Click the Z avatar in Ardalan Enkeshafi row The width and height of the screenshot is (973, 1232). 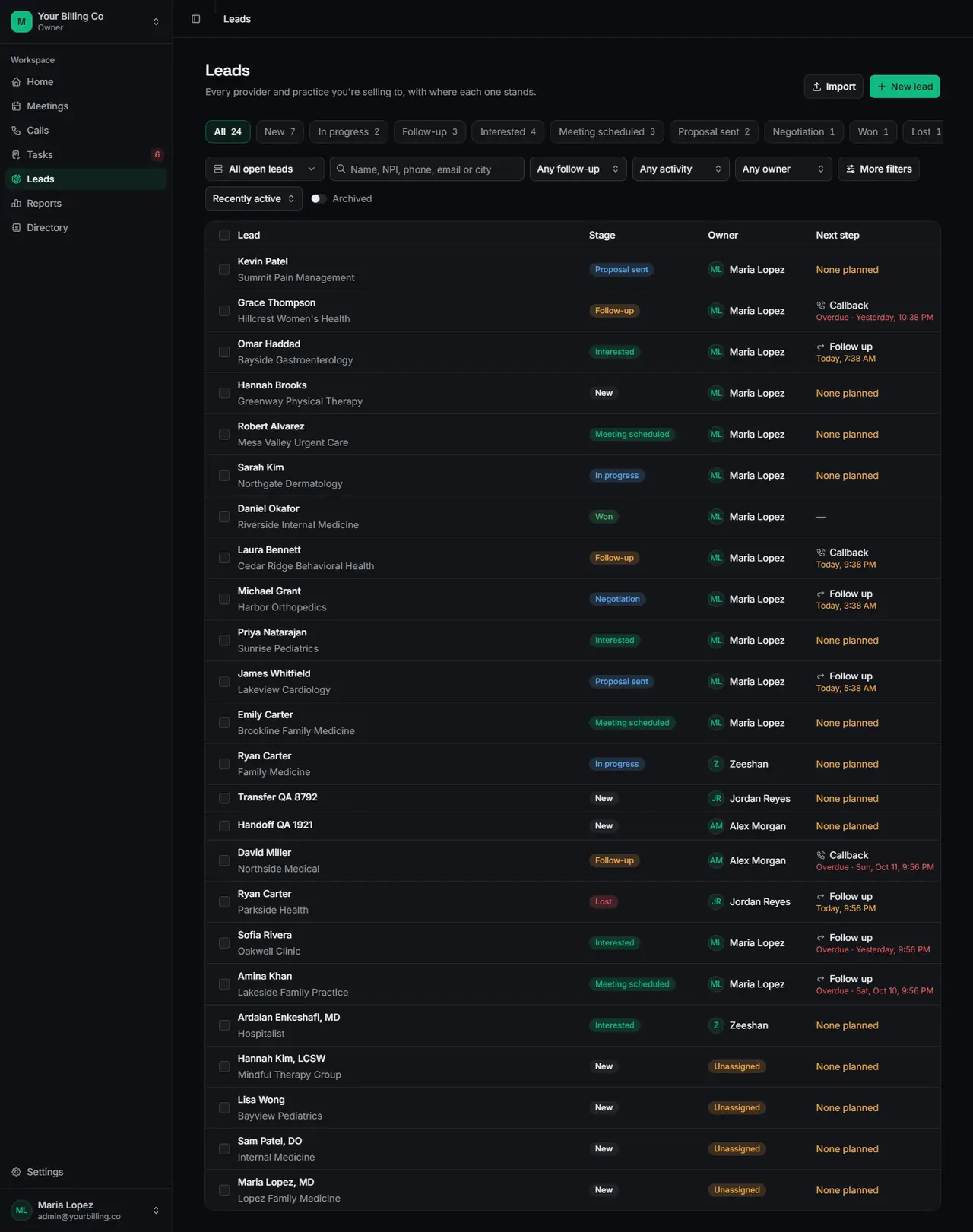(x=716, y=1026)
